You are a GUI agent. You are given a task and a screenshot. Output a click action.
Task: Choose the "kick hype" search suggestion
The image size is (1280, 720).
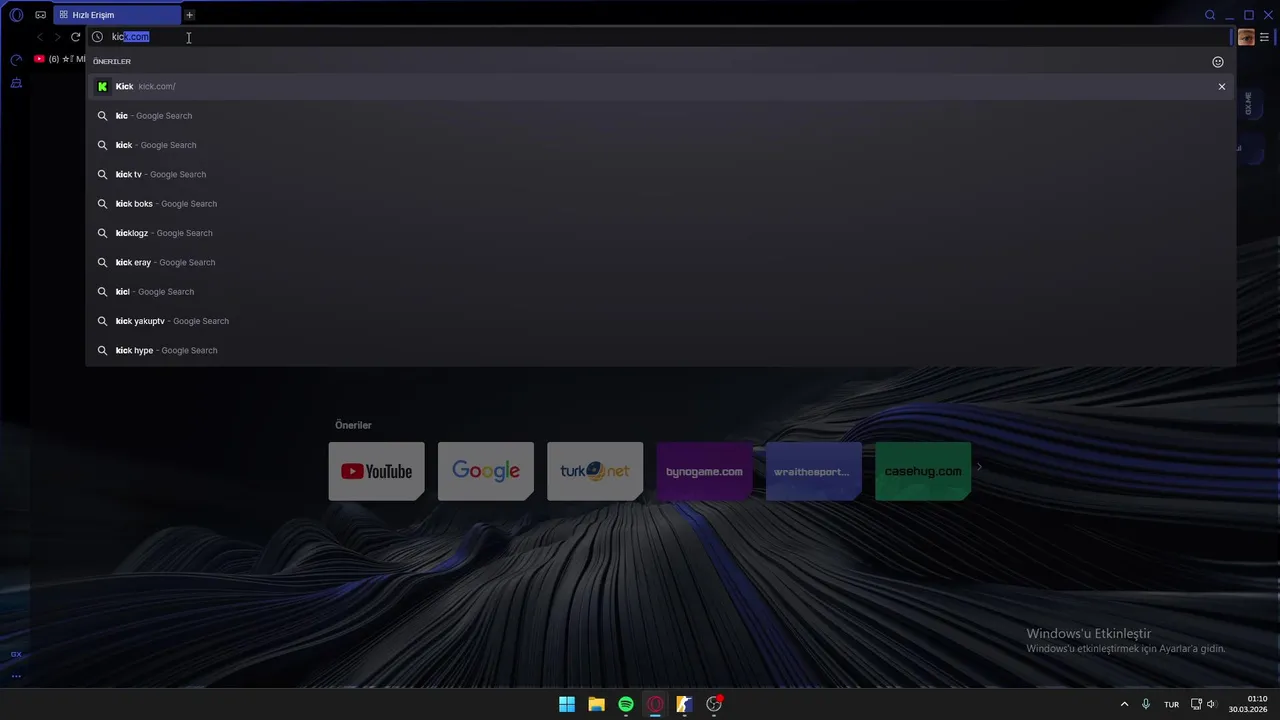tap(660, 350)
